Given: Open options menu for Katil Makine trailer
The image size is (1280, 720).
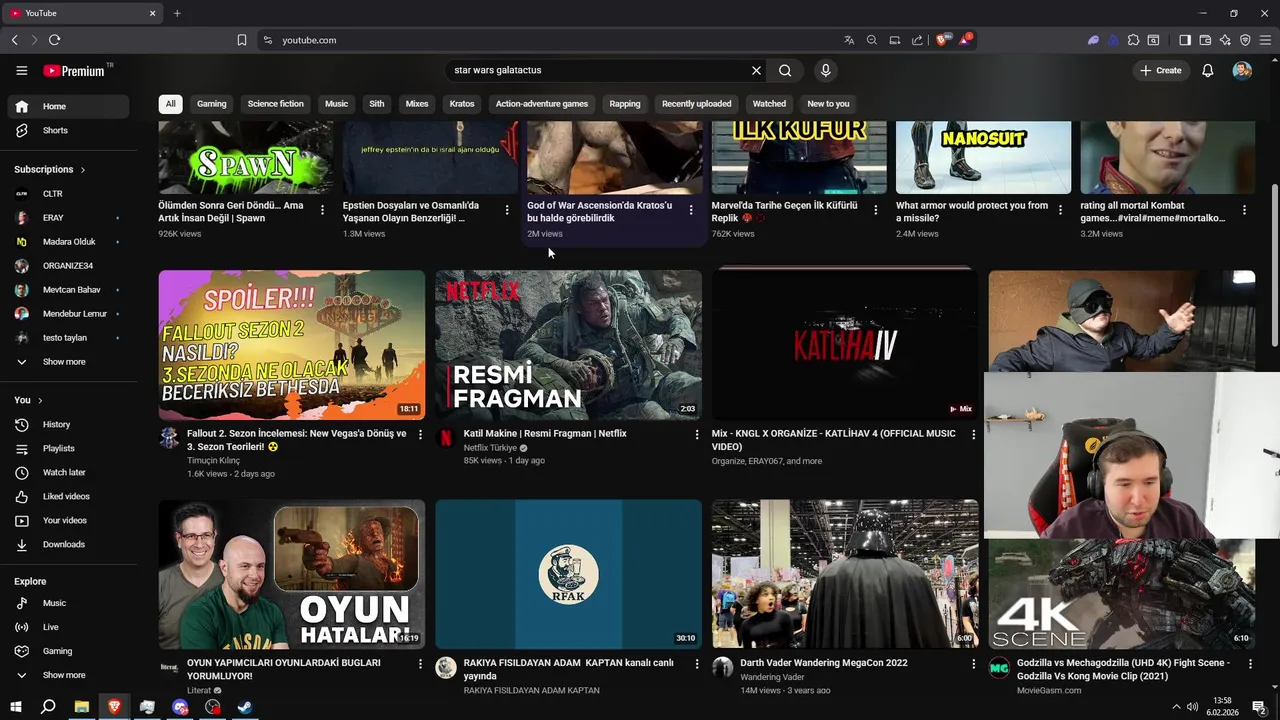Looking at the screenshot, I should coord(697,435).
